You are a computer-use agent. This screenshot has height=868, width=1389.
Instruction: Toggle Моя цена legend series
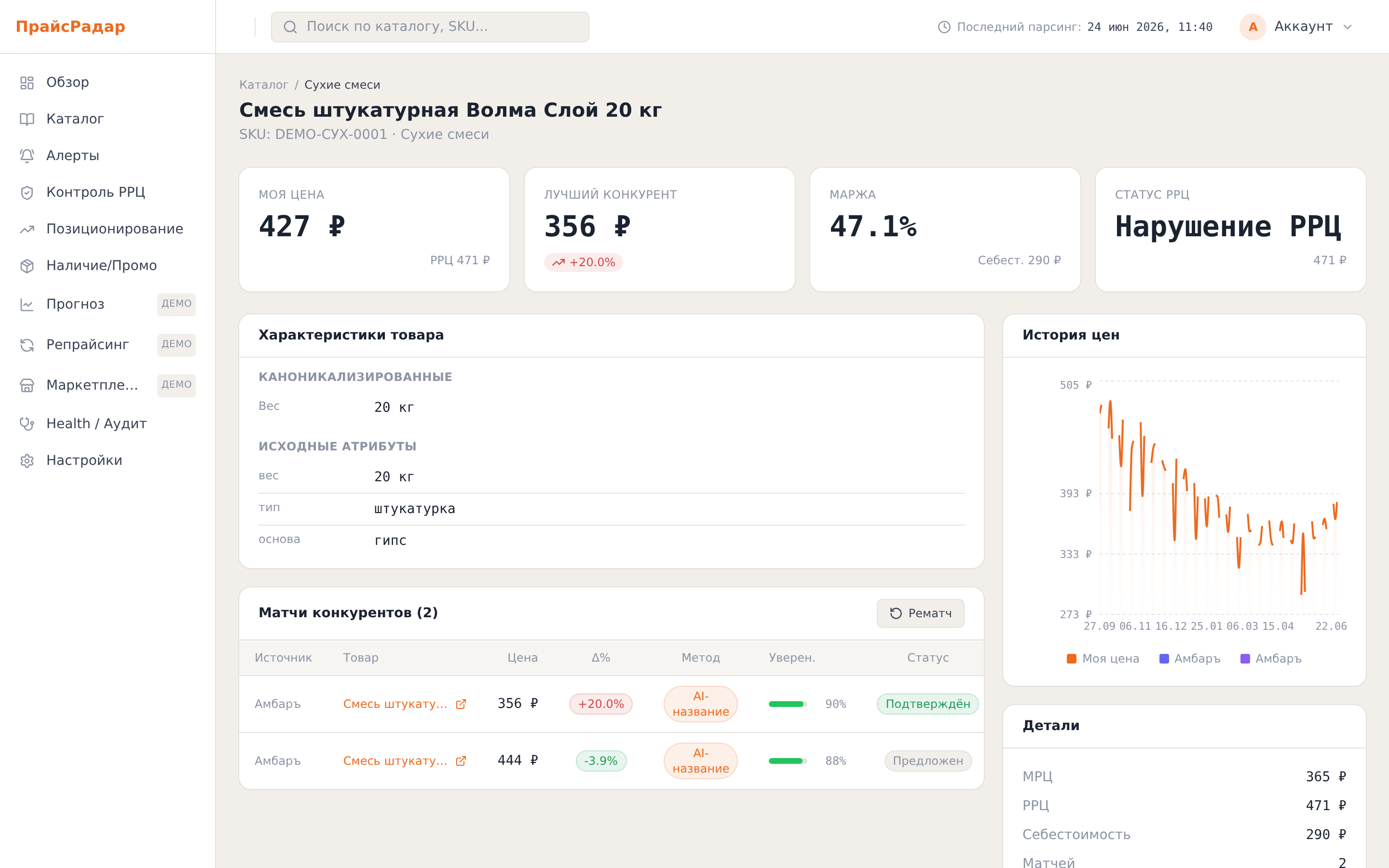1103,658
